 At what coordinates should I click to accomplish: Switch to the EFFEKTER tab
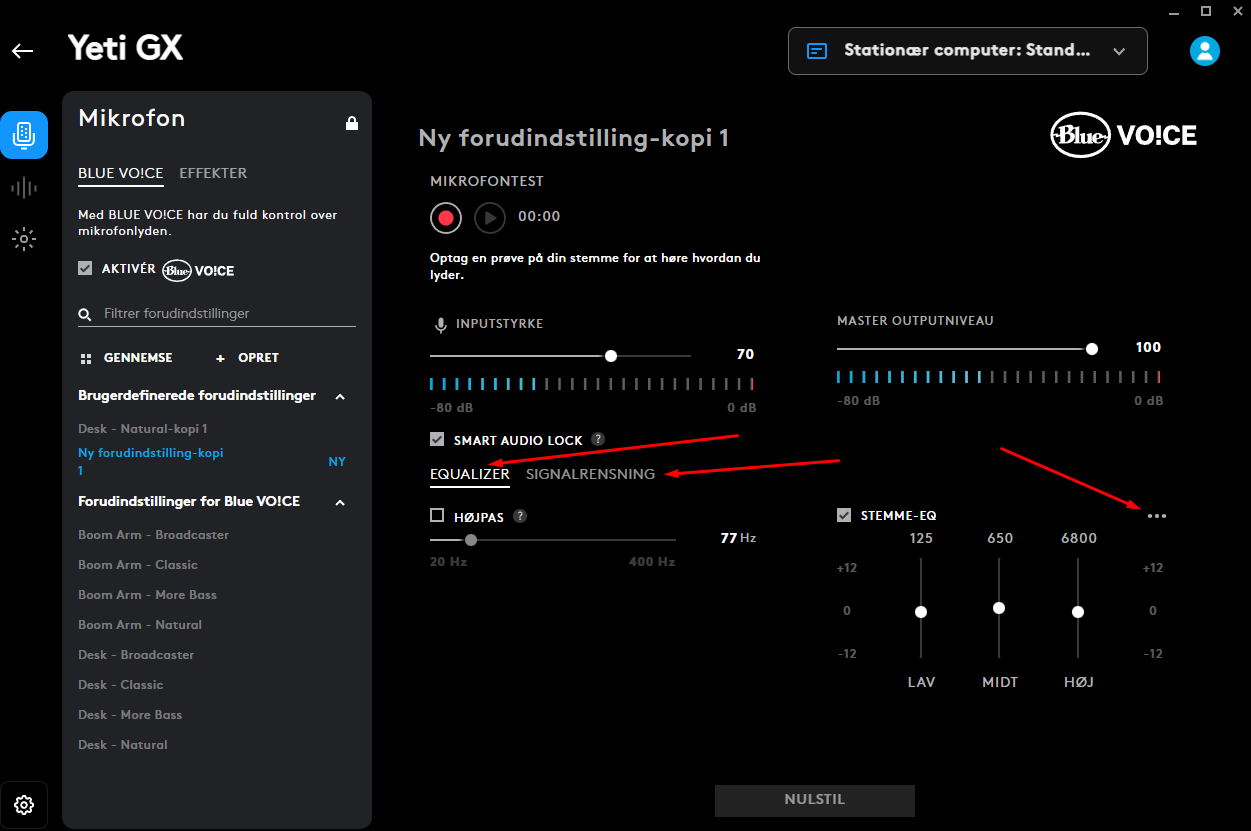(x=213, y=173)
